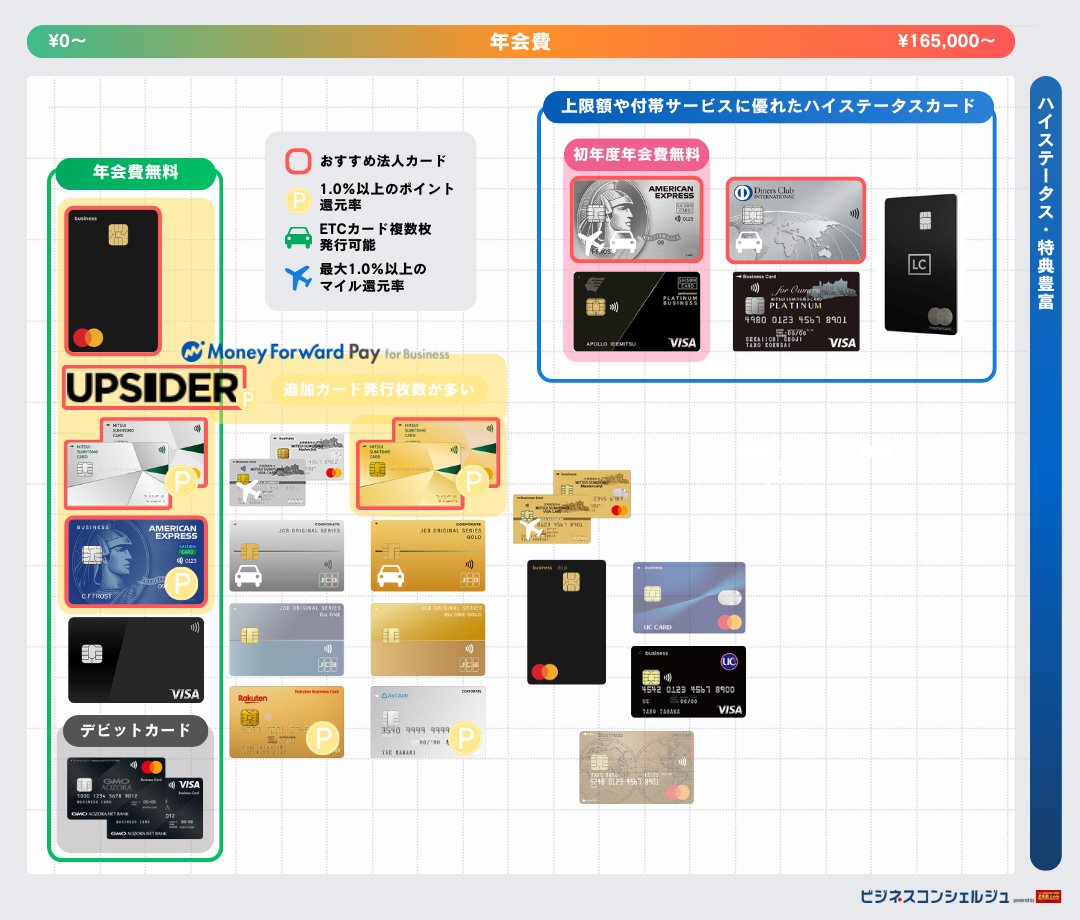
Task: Click the ¥0〜 label on fee bar
Action: click(x=67, y=41)
